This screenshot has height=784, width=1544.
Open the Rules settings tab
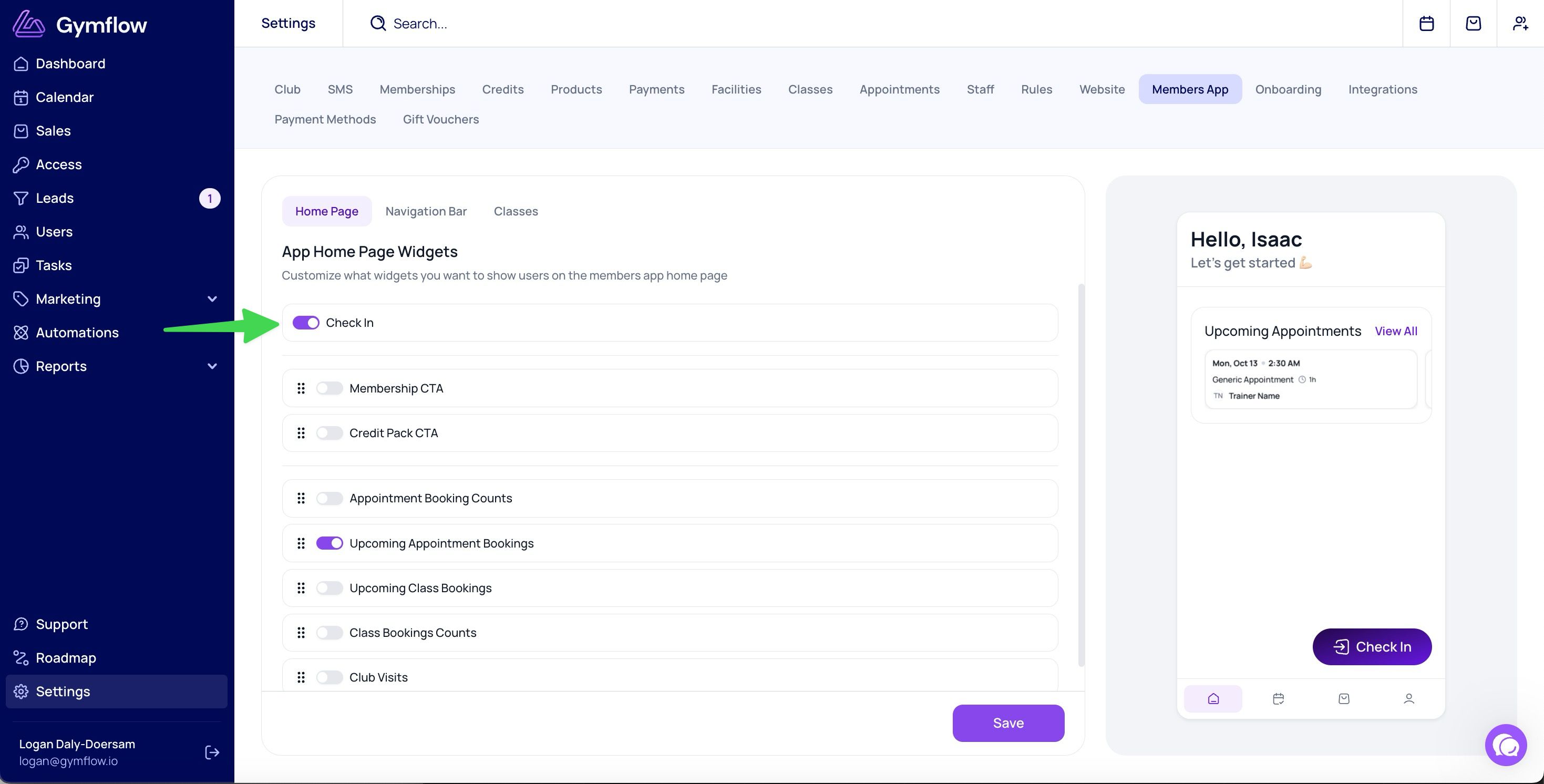click(1036, 89)
